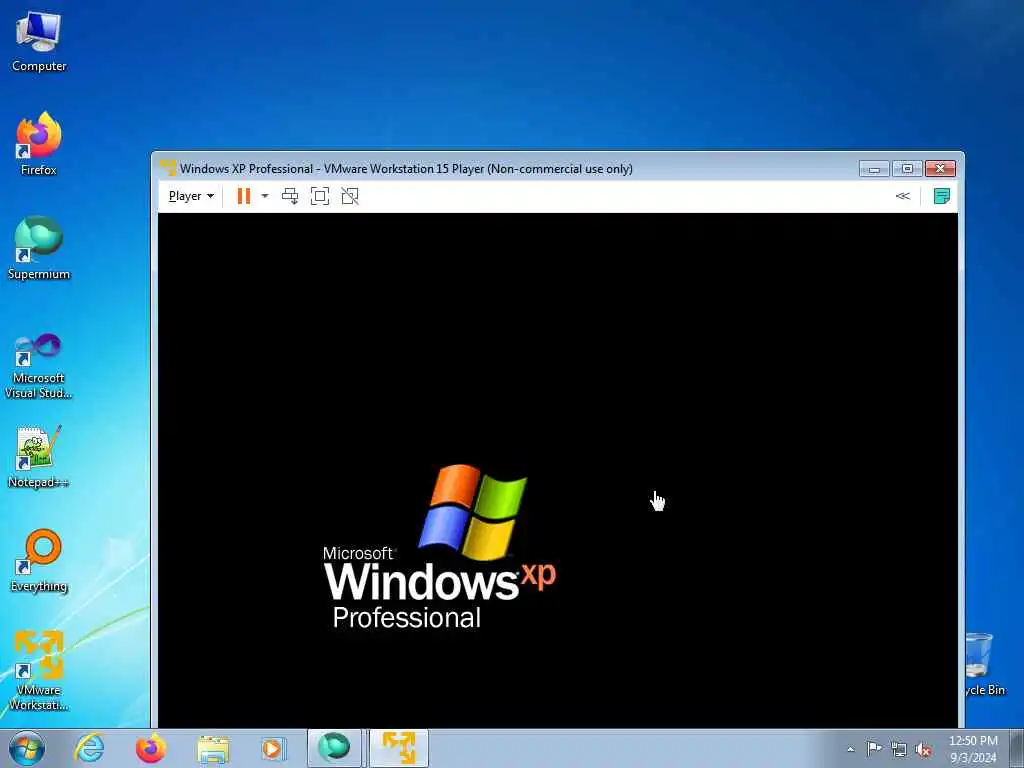Maximize the VMware Player window
The width and height of the screenshot is (1024, 768).
pos(907,168)
